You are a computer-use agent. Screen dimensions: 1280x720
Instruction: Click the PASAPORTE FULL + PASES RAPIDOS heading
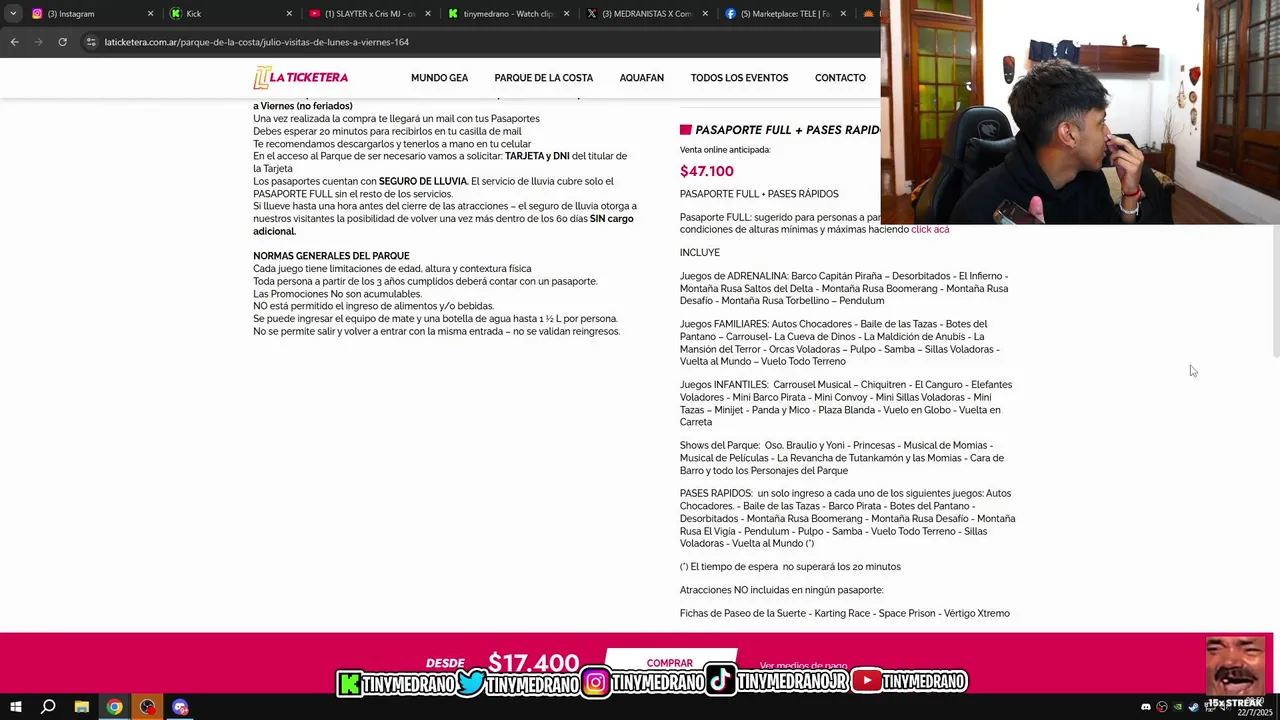[x=787, y=130]
